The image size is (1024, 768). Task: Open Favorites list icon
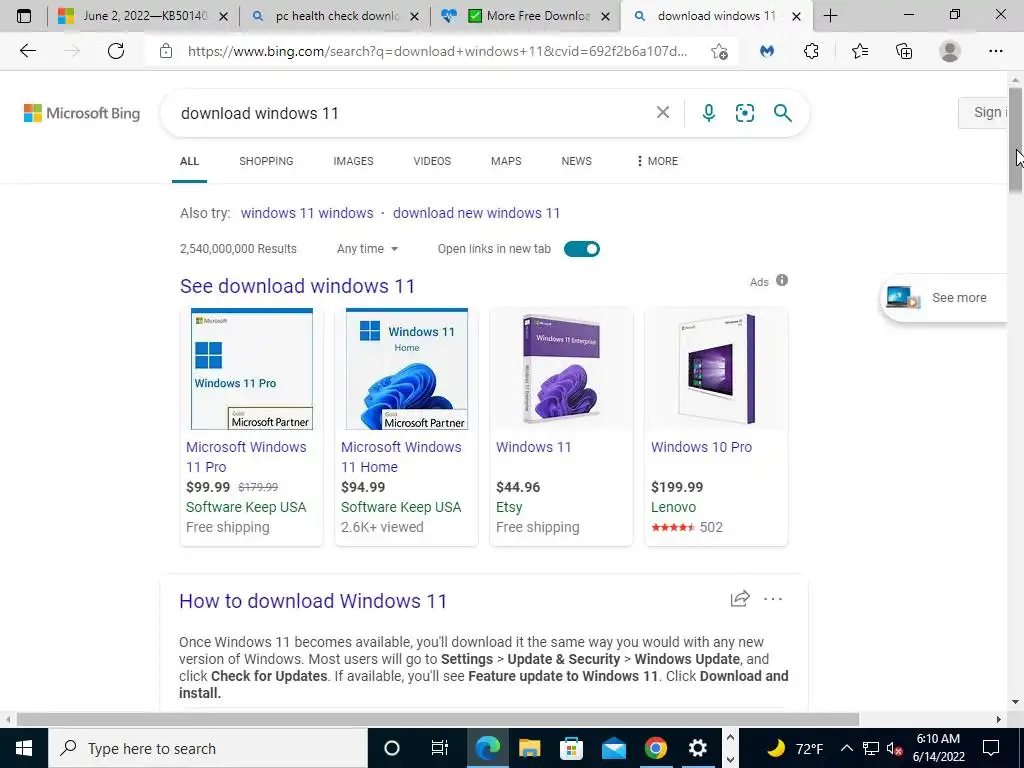[859, 51]
